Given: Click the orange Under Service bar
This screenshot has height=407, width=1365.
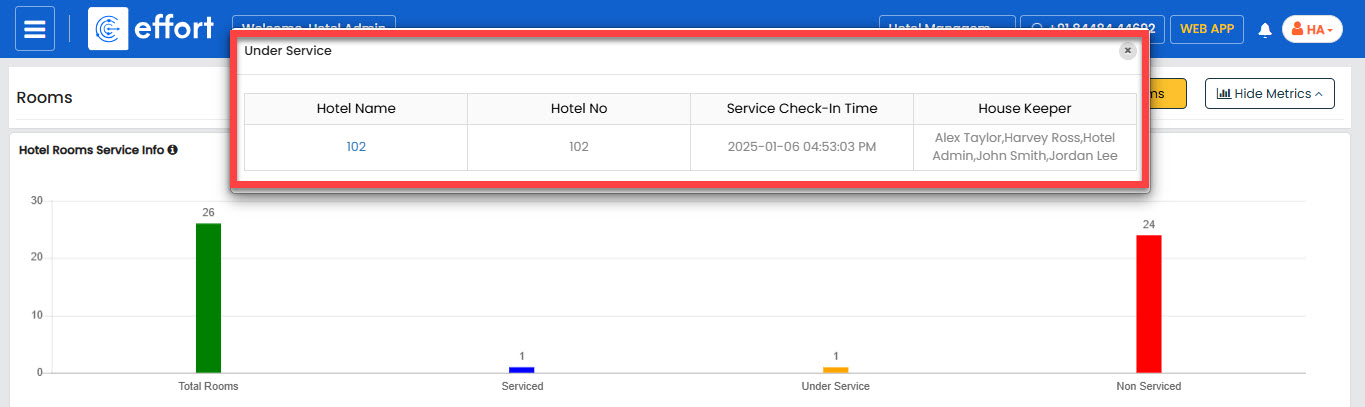Looking at the screenshot, I should point(835,370).
